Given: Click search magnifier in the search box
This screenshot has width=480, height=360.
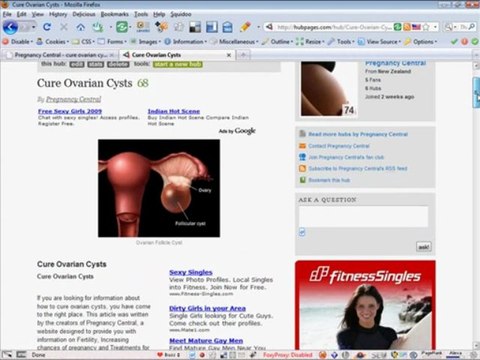Looking at the screenshot, I should (472, 27).
